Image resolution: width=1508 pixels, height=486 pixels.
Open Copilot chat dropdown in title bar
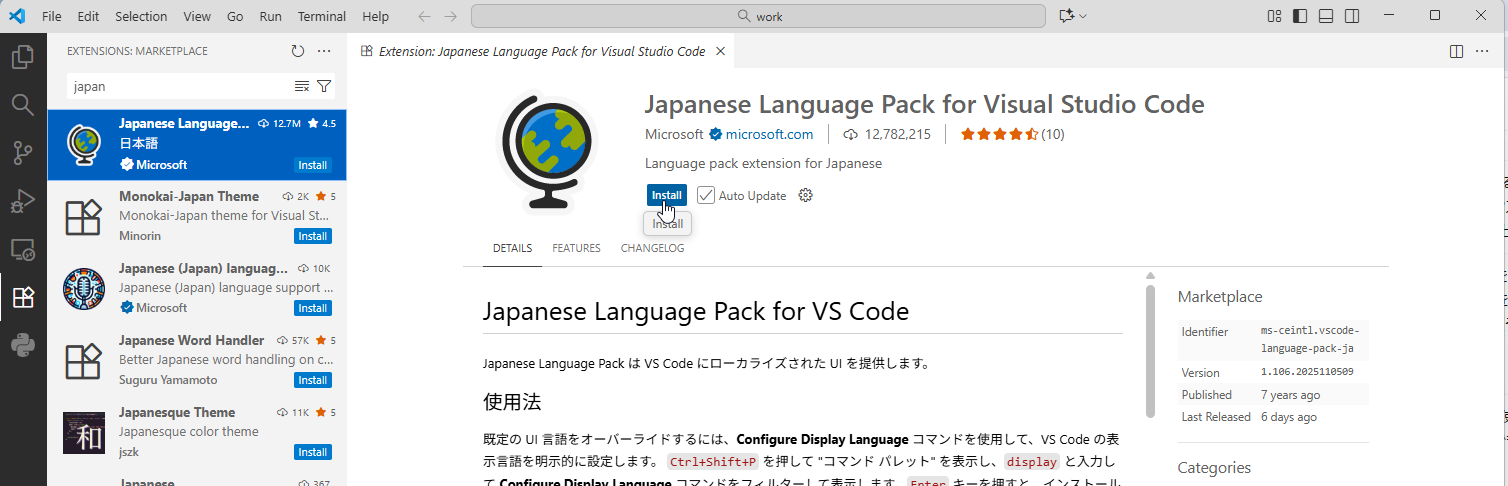[x=1072, y=16]
